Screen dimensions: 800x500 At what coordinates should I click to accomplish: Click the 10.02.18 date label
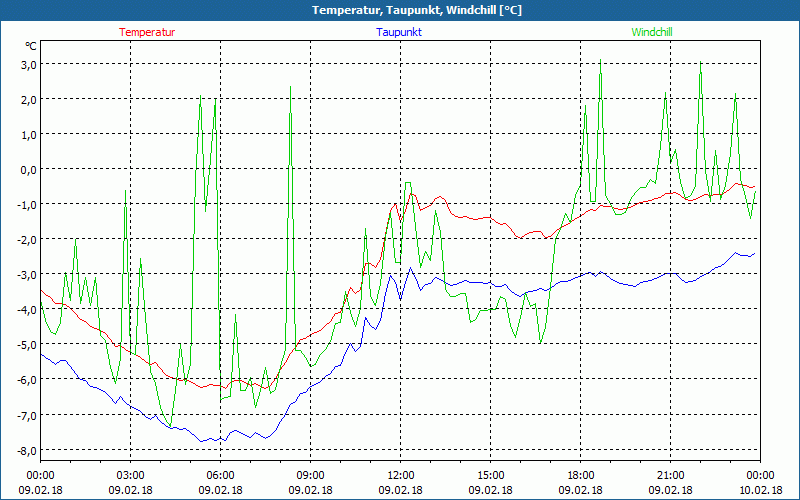(760, 490)
